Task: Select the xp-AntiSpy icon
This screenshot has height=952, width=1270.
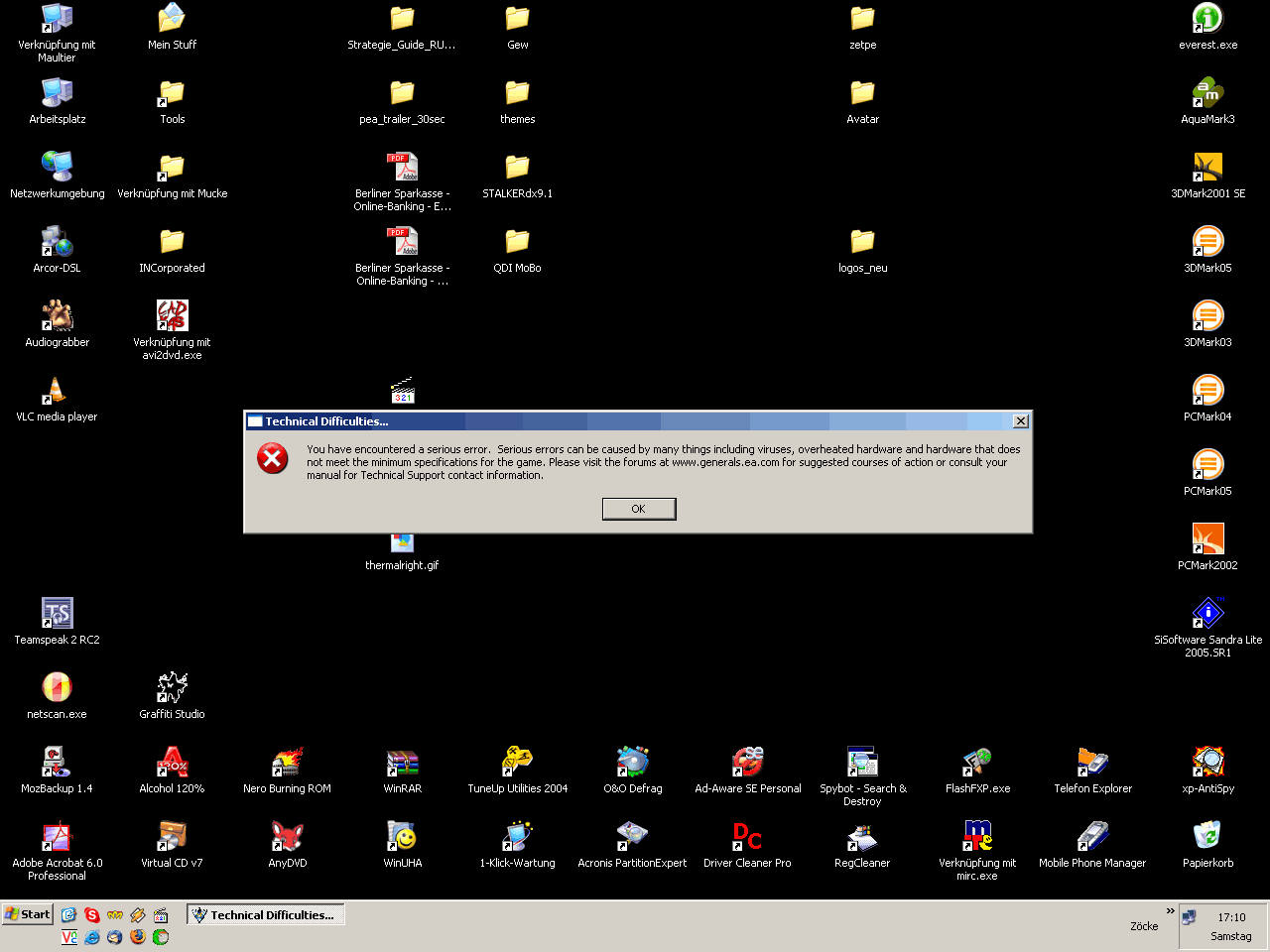Action: [1207, 771]
